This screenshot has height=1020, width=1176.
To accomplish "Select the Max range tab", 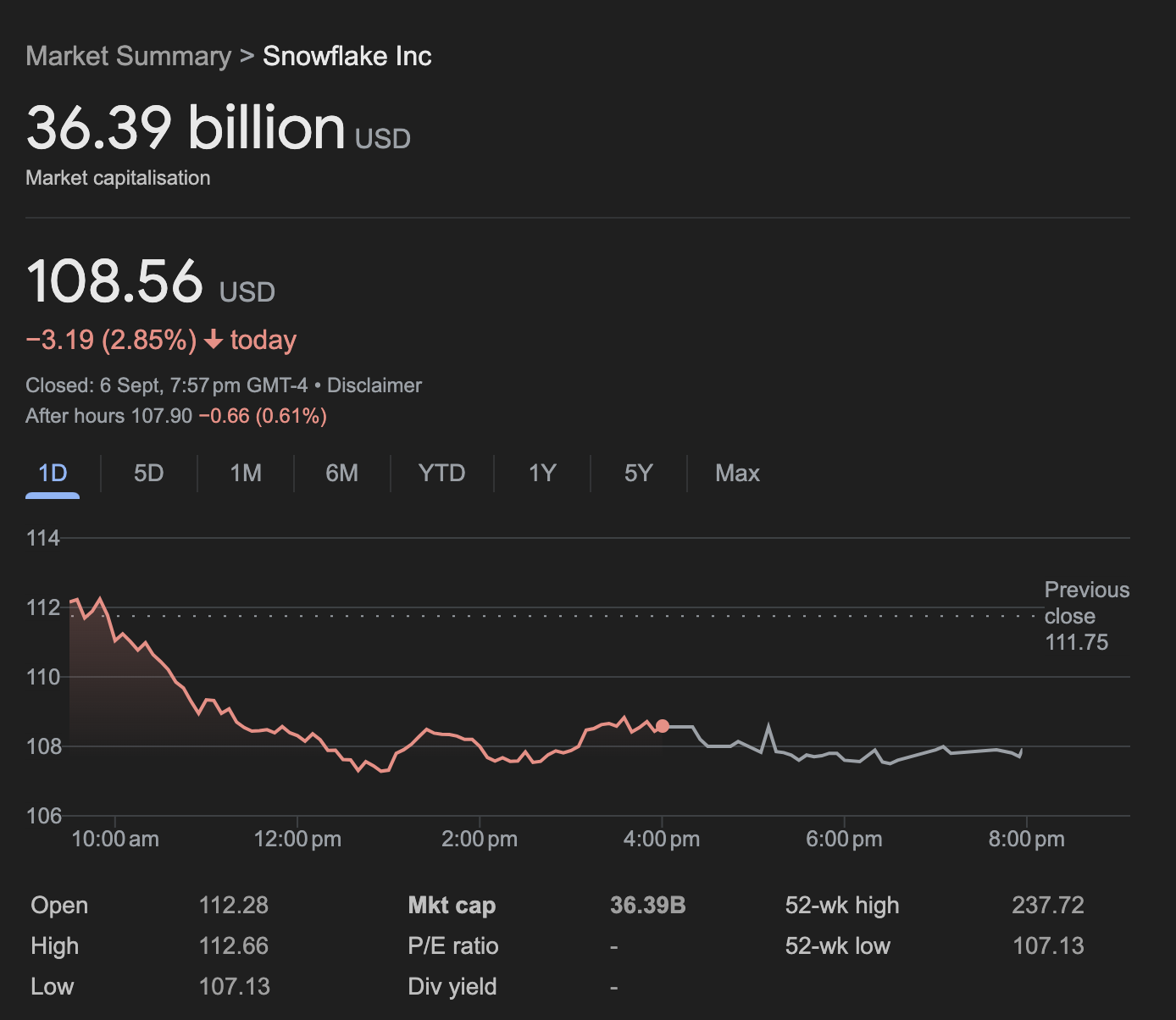I will point(737,473).
